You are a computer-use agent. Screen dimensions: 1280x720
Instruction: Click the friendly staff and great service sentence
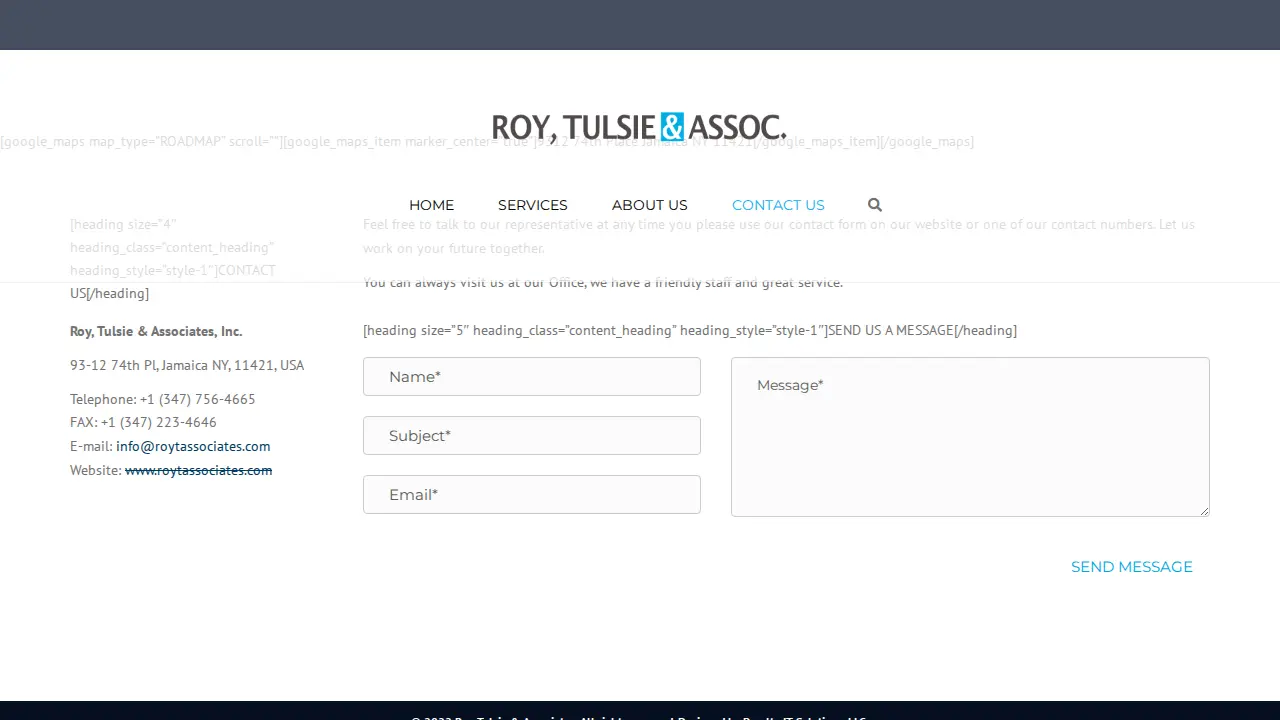(x=603, y=282)
